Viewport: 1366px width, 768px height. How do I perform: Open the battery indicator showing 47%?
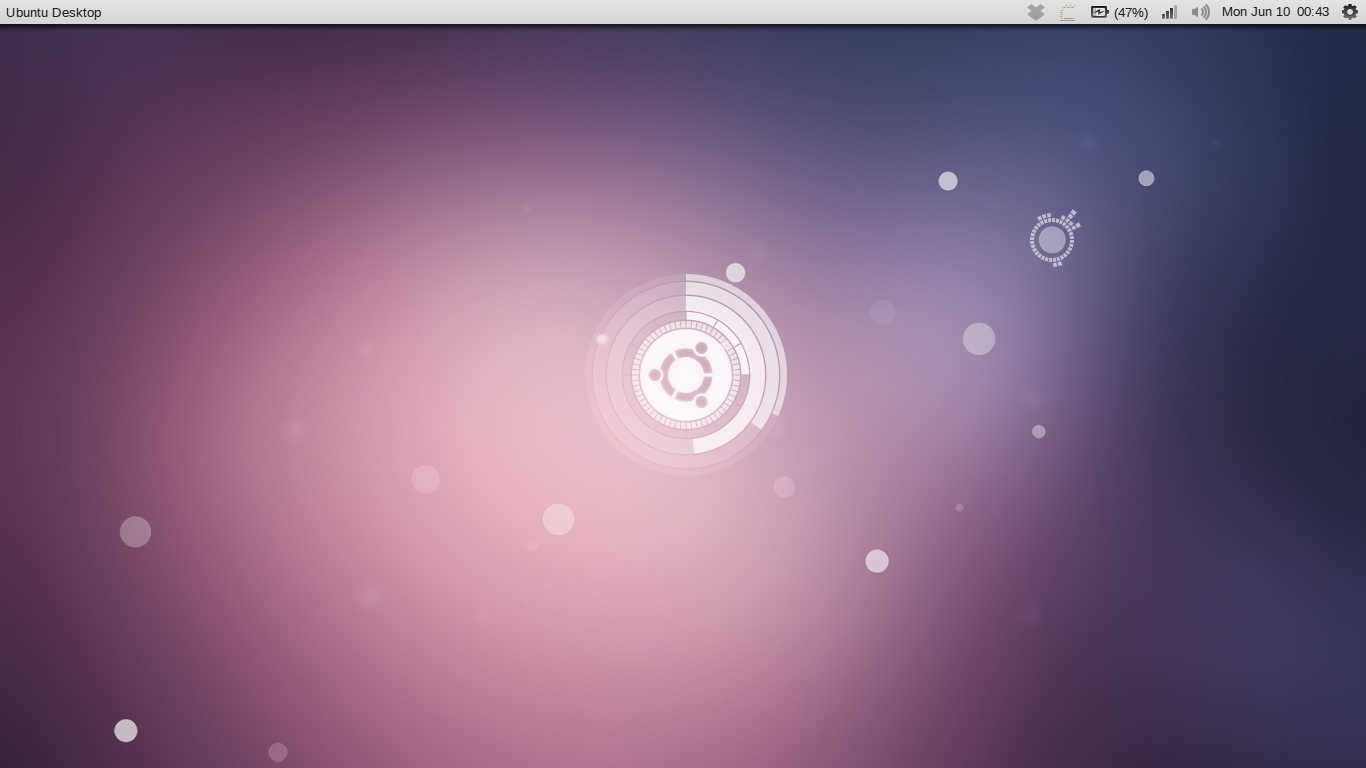[x=1119, y=12]
